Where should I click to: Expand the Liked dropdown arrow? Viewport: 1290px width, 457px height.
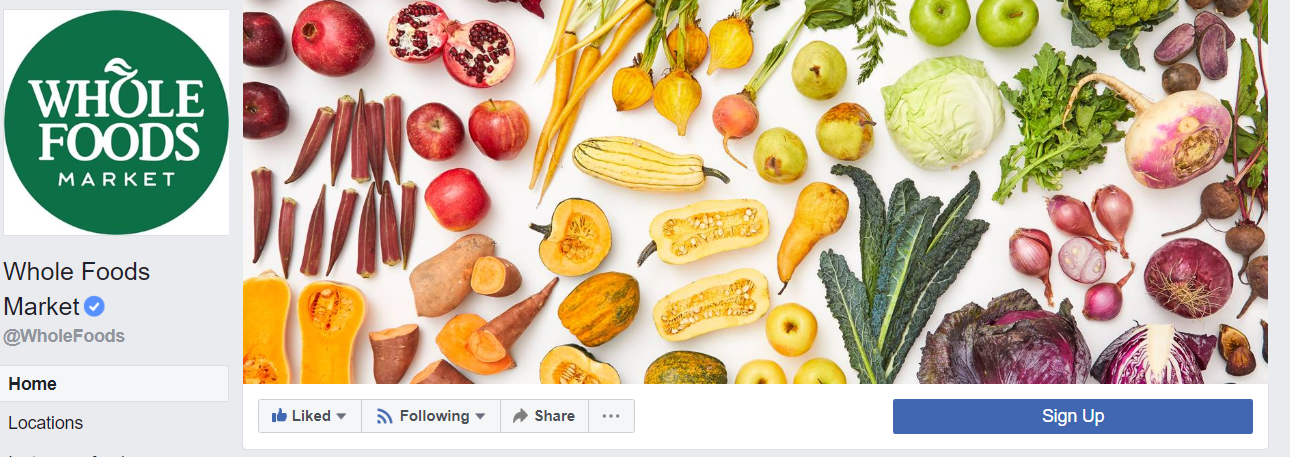[x=341, y=417]
